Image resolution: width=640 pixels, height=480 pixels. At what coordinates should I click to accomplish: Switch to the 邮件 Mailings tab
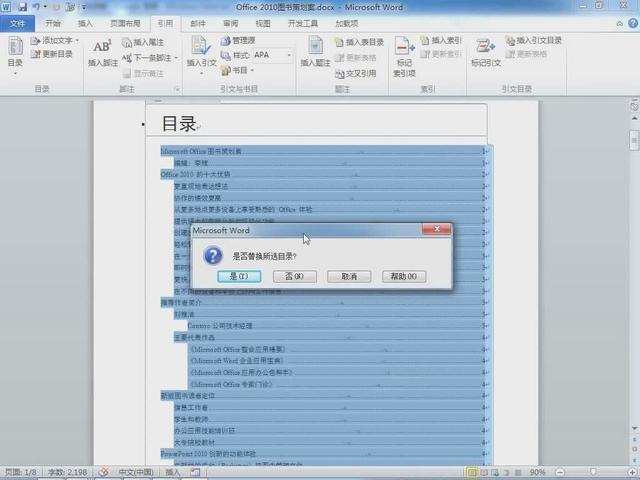coord(198,24)
